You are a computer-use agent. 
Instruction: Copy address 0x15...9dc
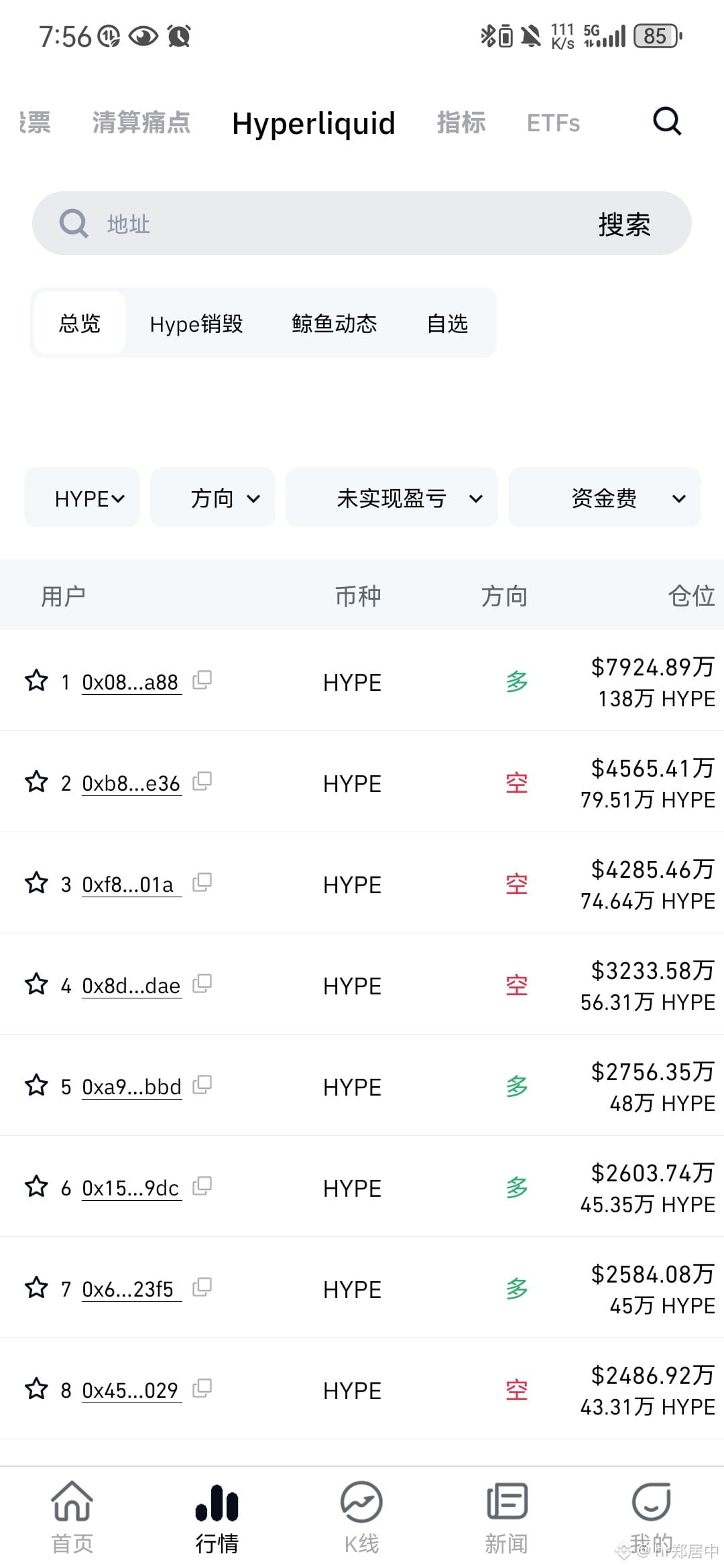(202, 1186)
